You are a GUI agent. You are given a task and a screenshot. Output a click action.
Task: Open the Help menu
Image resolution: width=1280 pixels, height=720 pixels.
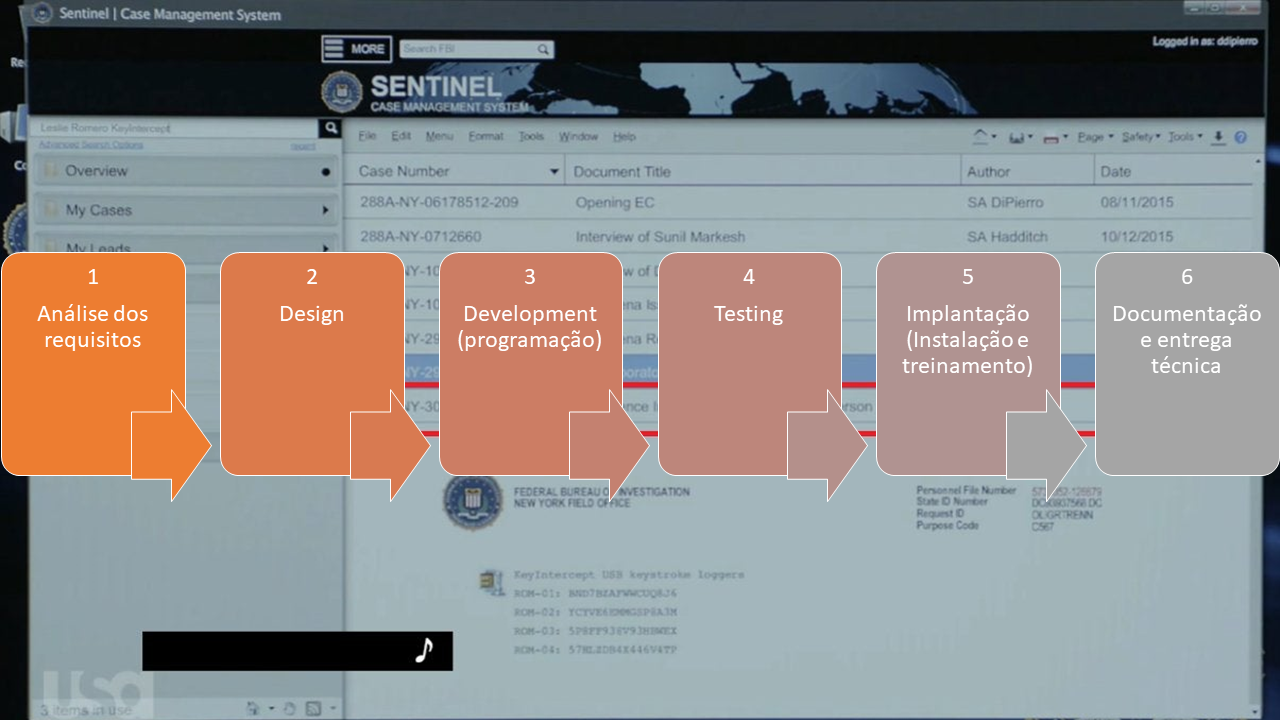coord(624,137)
